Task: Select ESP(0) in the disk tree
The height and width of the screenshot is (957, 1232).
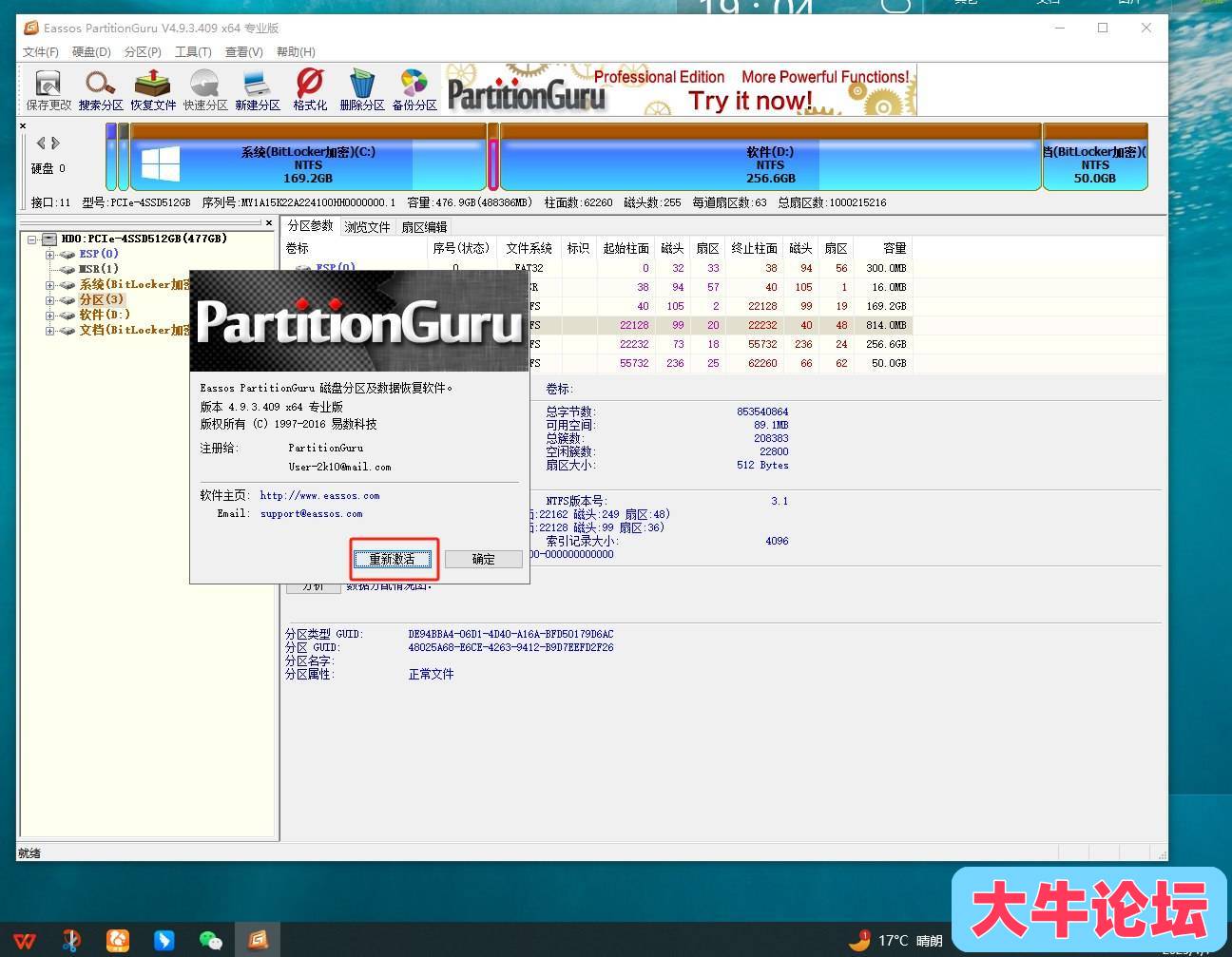Action: pos(99,254)
